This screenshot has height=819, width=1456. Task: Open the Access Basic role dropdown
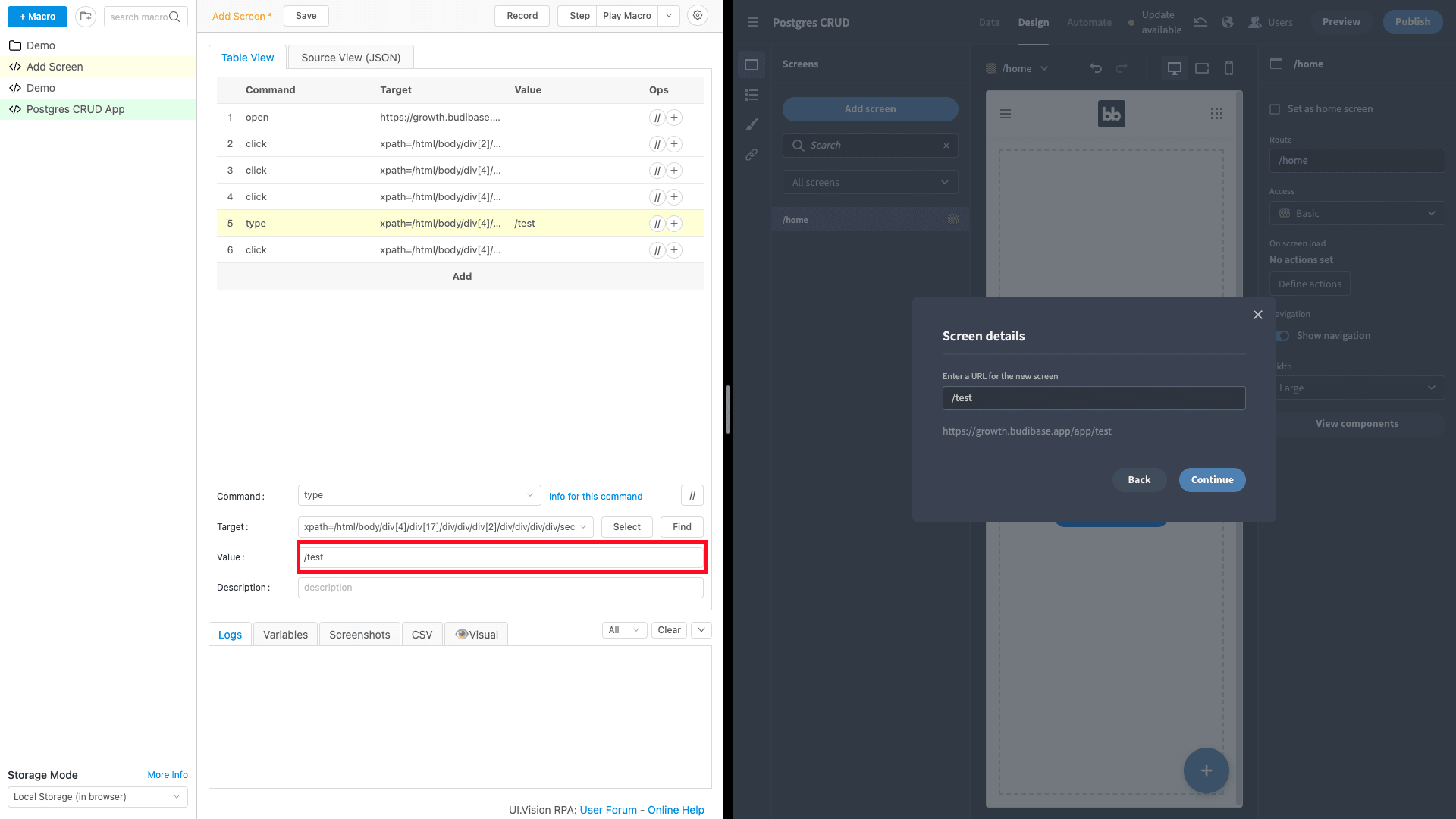click(x=1357, y=213)
